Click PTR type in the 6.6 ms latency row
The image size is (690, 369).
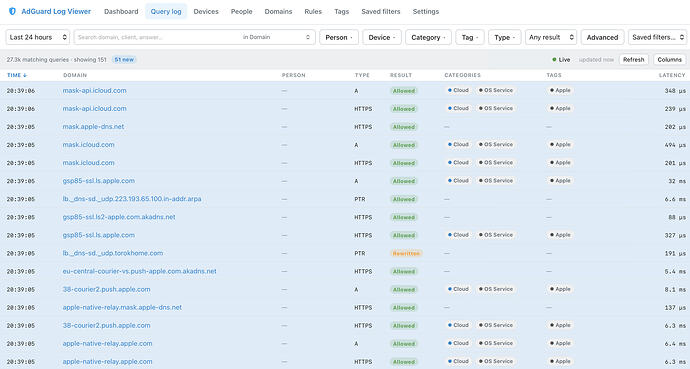tap(360, 199)
